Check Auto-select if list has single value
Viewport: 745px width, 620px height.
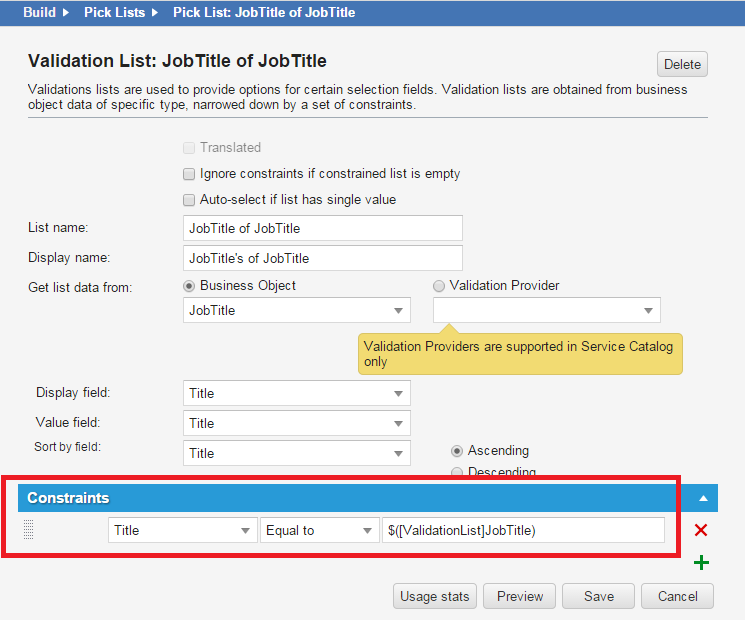point(189,200)
